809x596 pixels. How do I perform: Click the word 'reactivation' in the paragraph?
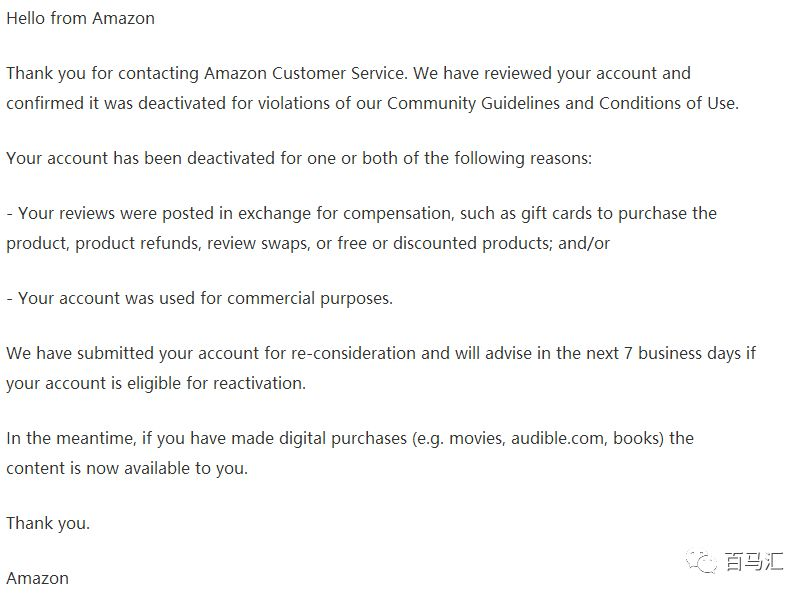[259, 383]
